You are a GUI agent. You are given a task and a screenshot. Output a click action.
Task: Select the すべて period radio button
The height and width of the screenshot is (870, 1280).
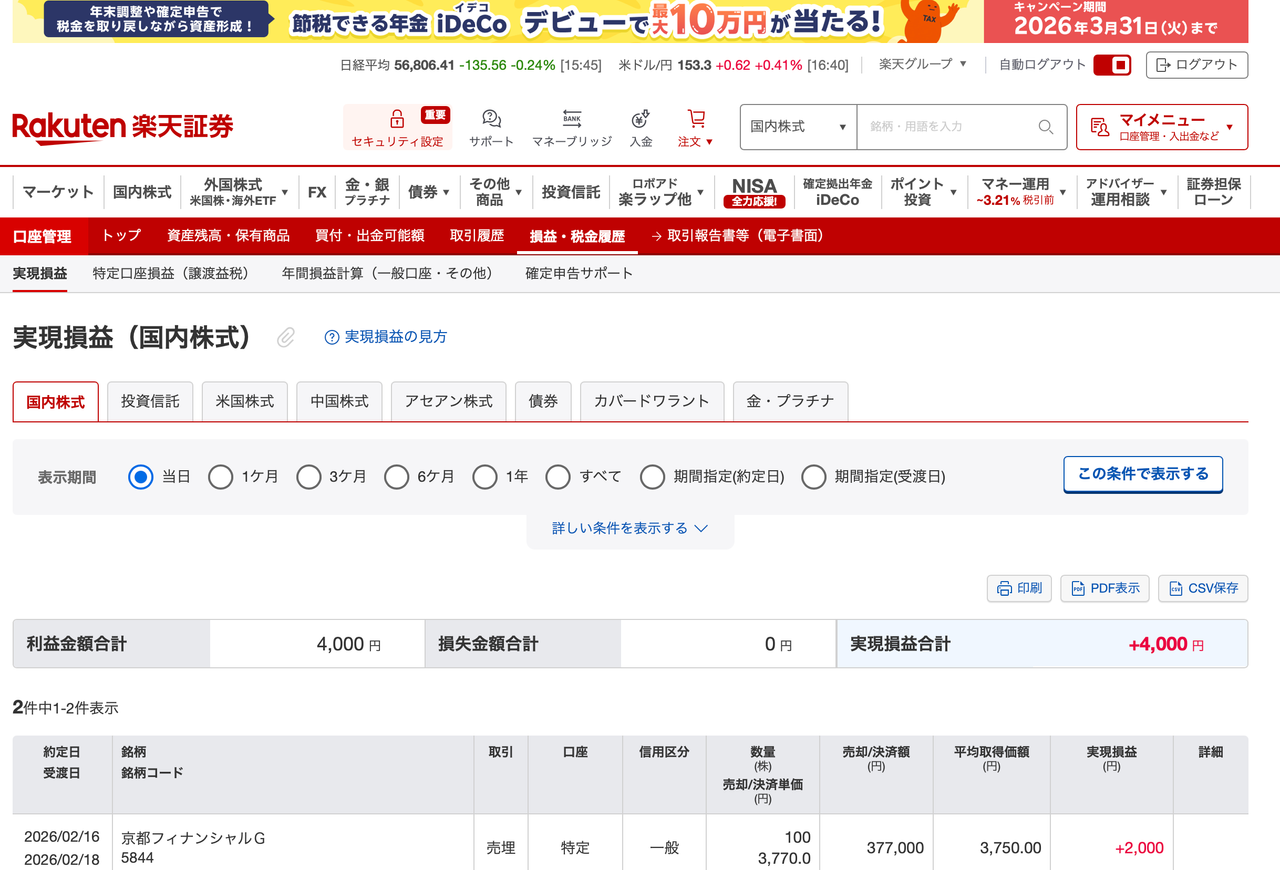[x=558, y=477]
